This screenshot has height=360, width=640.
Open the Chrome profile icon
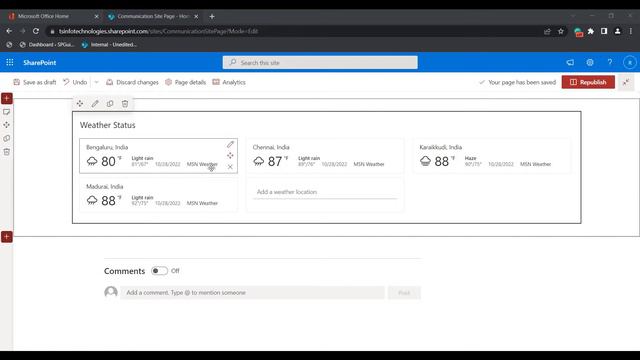pyautogui.click(x=618, y=31)
